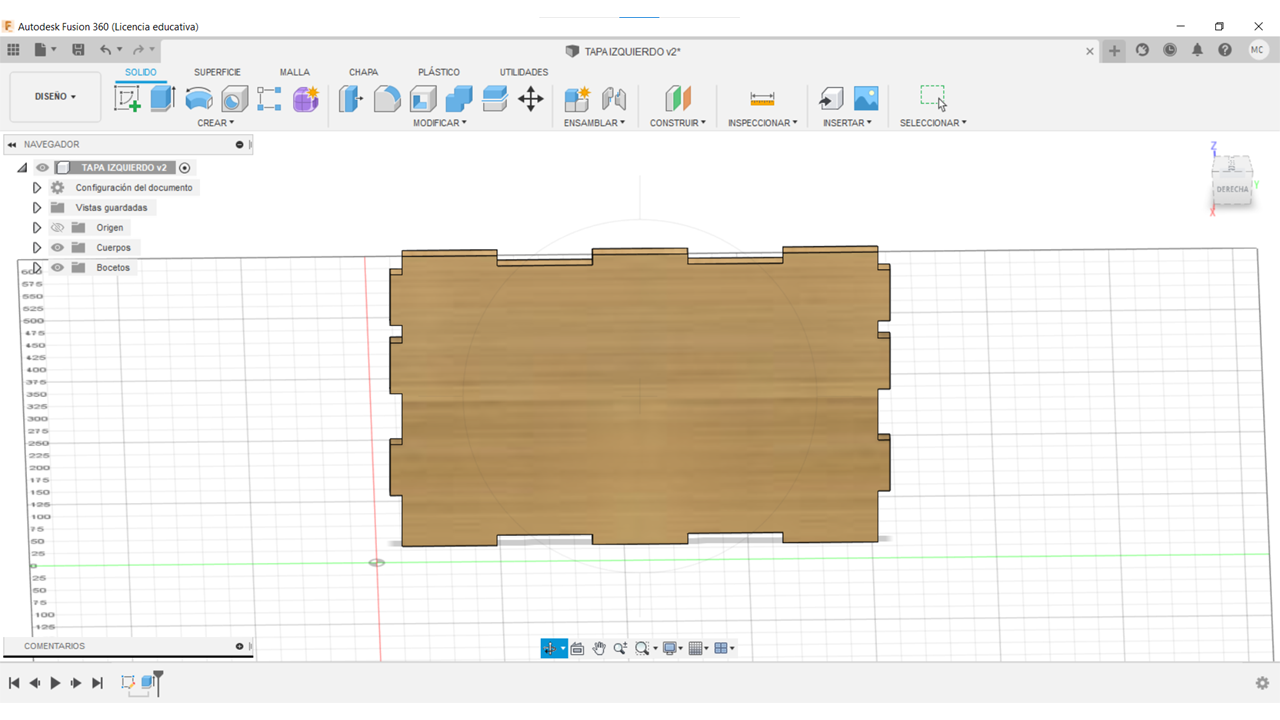
Task: Click the Save disk icon
Action: pyautogui.click(x=78, y=50)
